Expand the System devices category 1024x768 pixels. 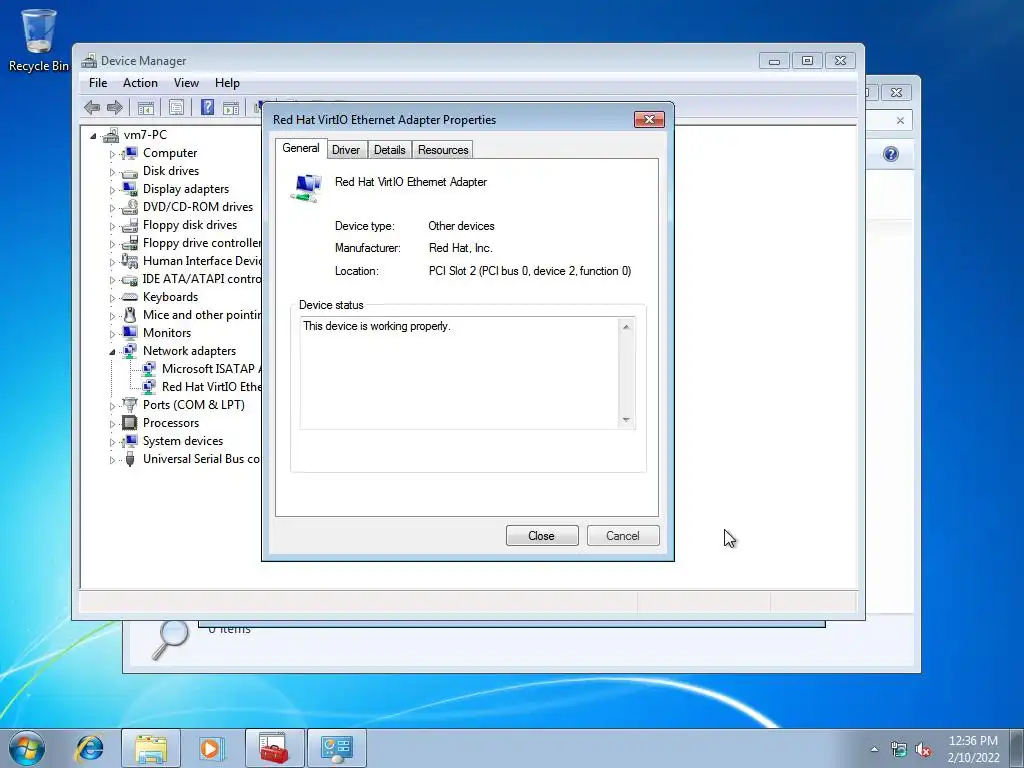[112, 442]
